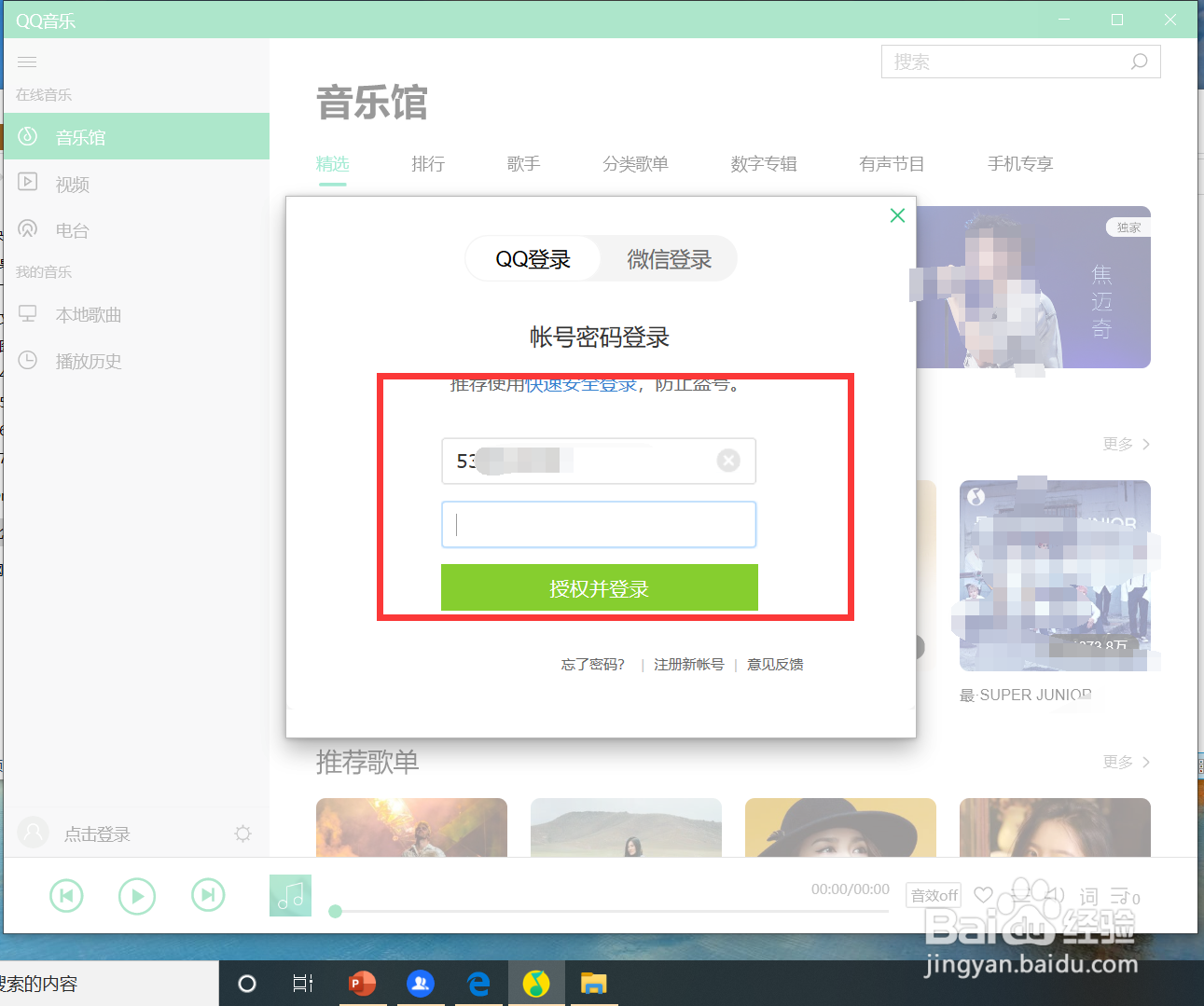Click the 电台 radio icon
This screenshot has width=1204, height=1006.
28,228
